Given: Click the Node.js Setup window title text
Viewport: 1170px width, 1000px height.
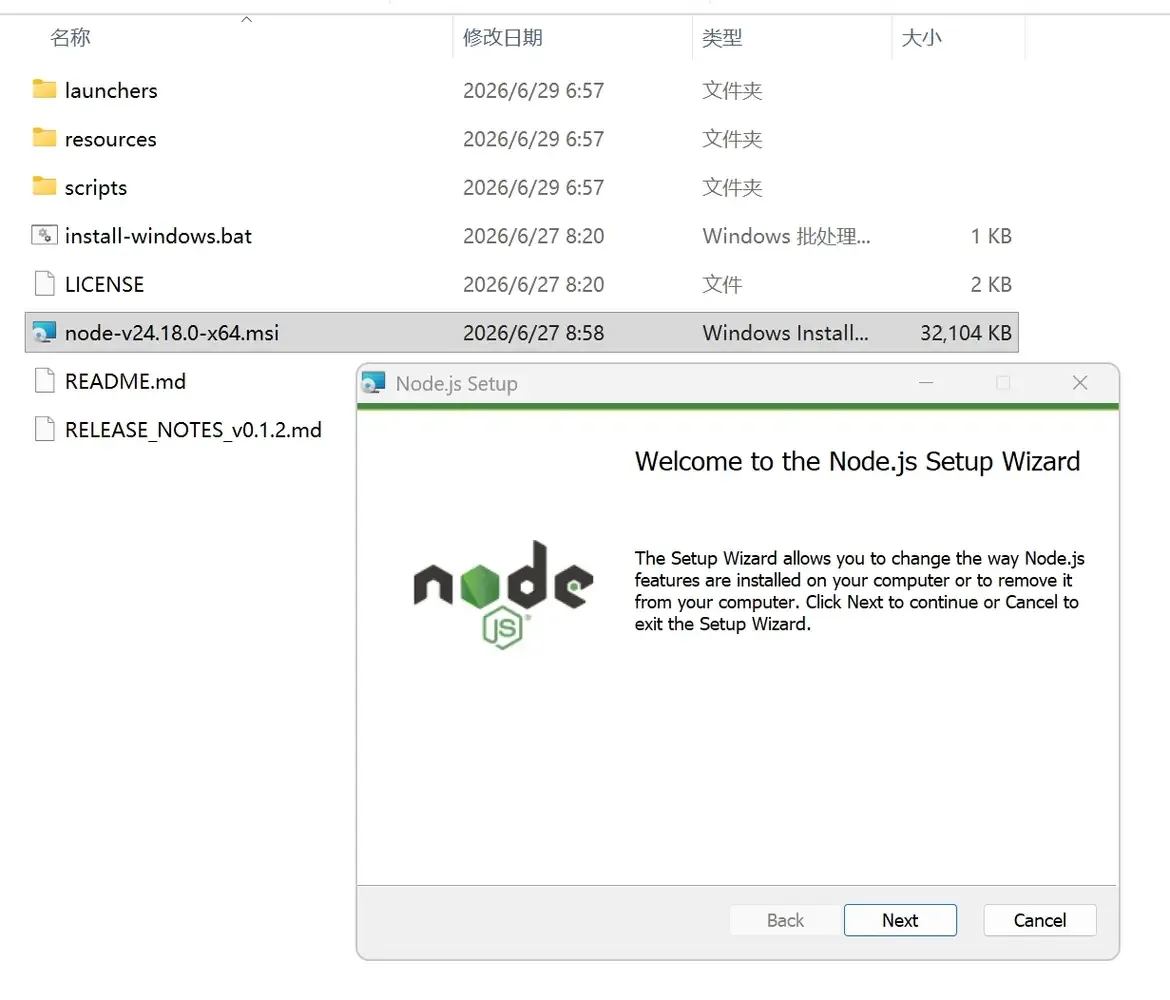Looking at the screenshot, I should pos(457,384).
